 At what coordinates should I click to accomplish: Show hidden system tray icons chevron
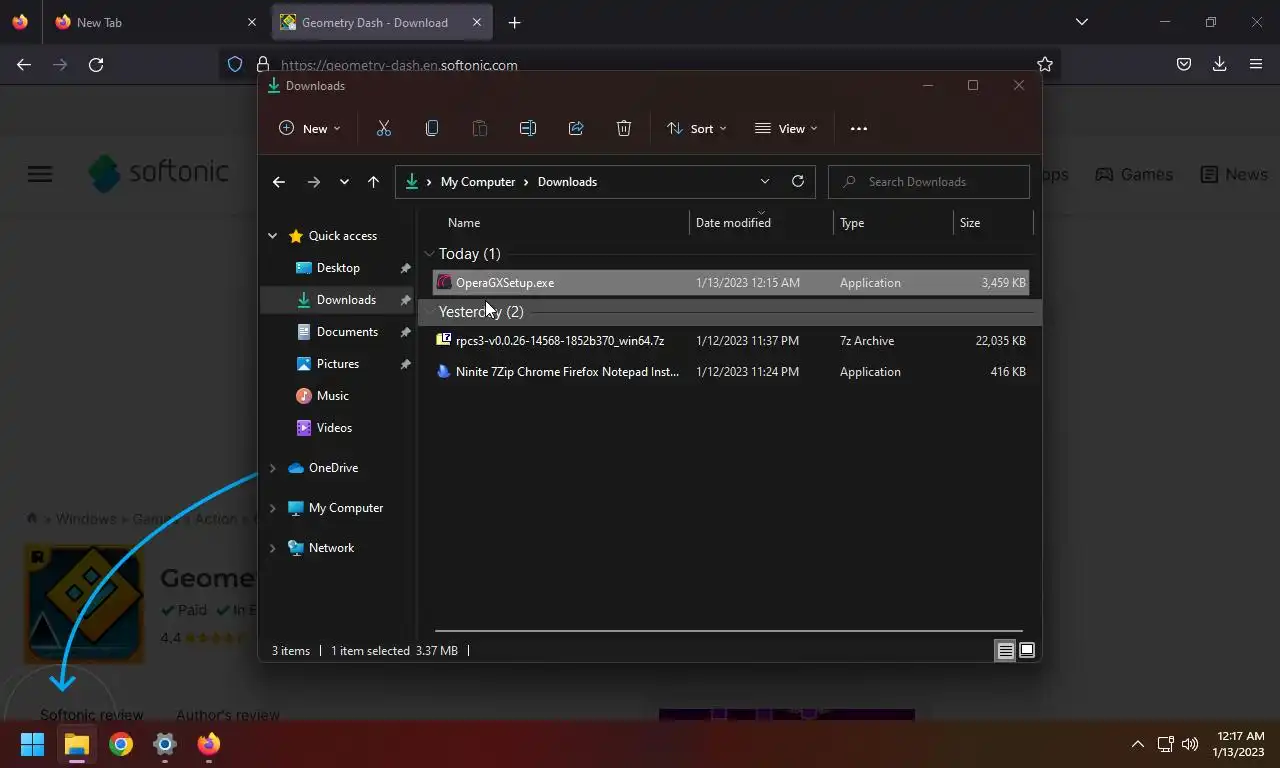[x=1137, y=744]
